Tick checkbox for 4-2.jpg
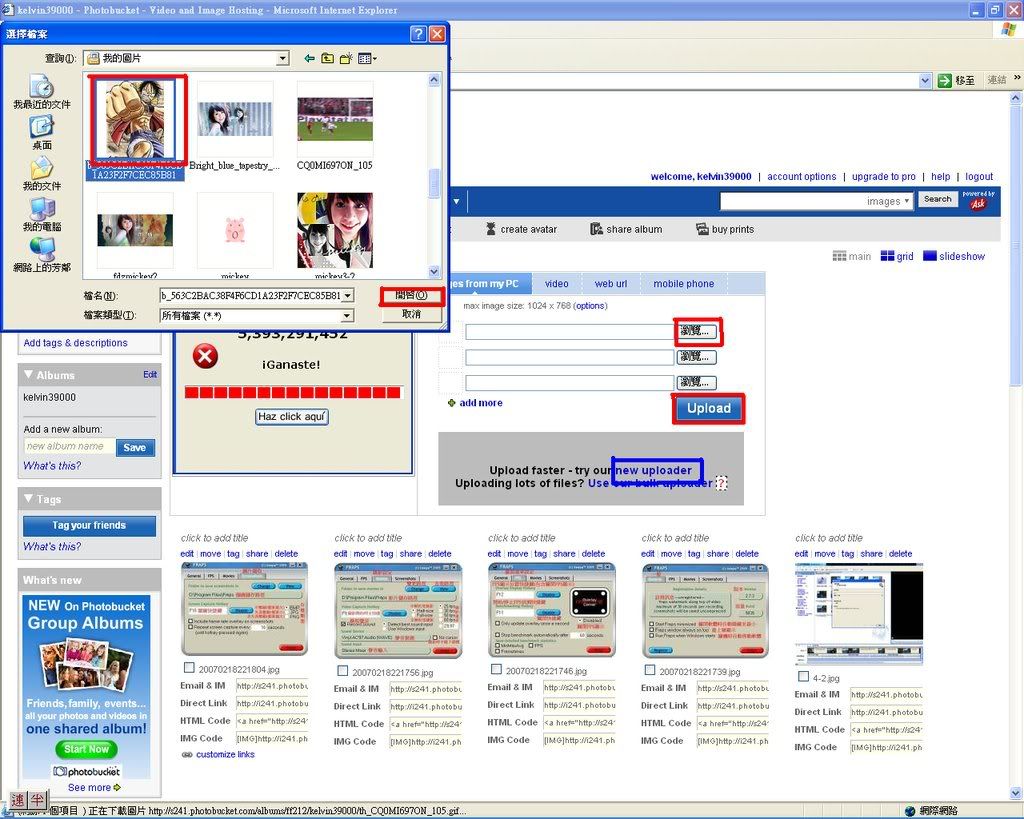The image size is (1024, 819). (x=804, y=677)
